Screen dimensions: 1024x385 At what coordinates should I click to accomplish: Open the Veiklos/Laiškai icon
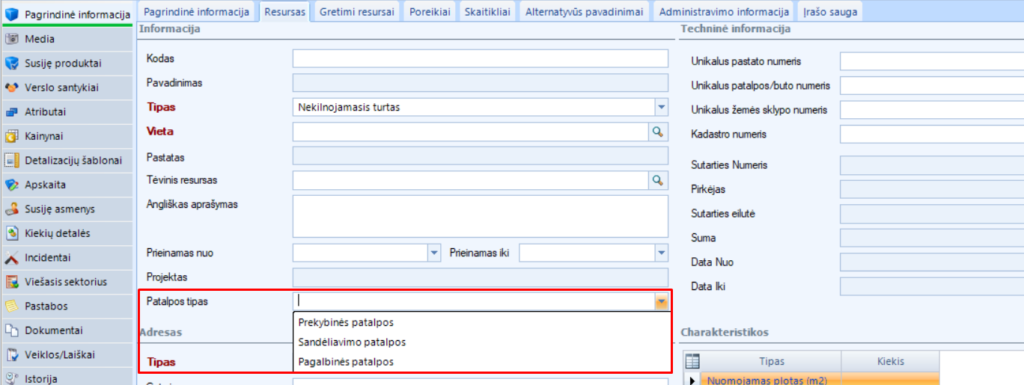(x=11, y=355)
